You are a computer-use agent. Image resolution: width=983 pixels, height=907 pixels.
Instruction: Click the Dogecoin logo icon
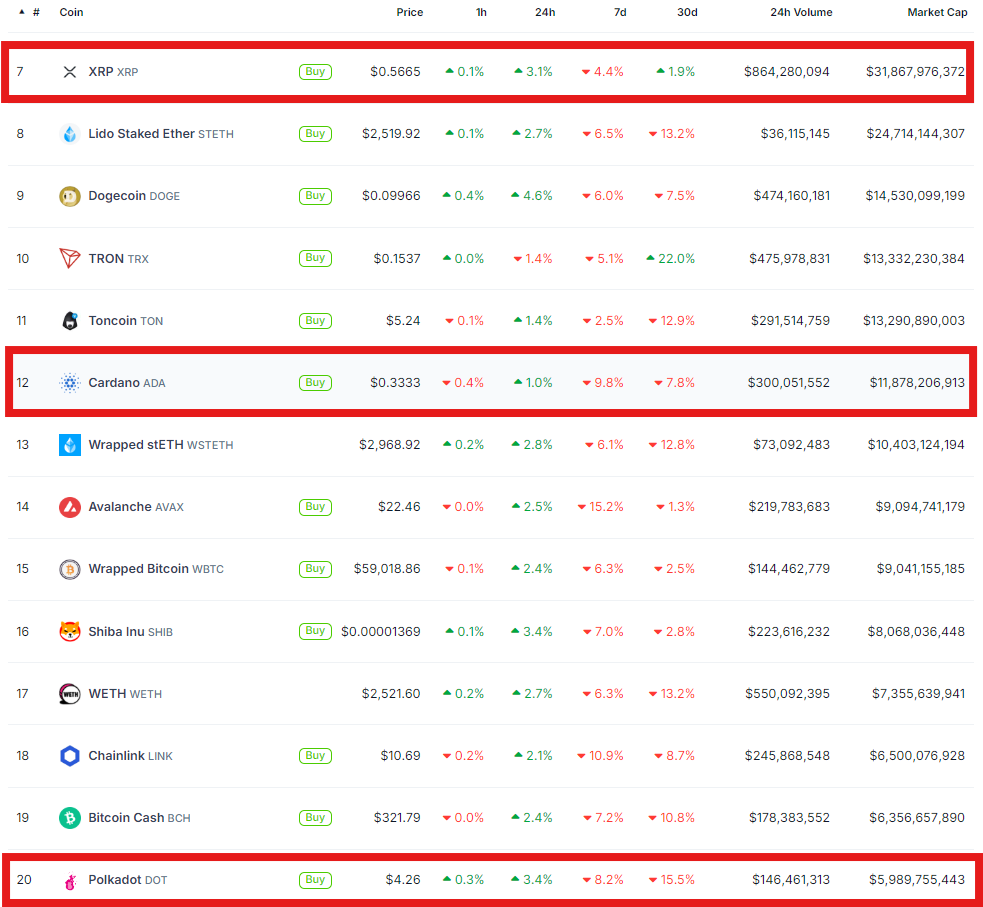70,196
